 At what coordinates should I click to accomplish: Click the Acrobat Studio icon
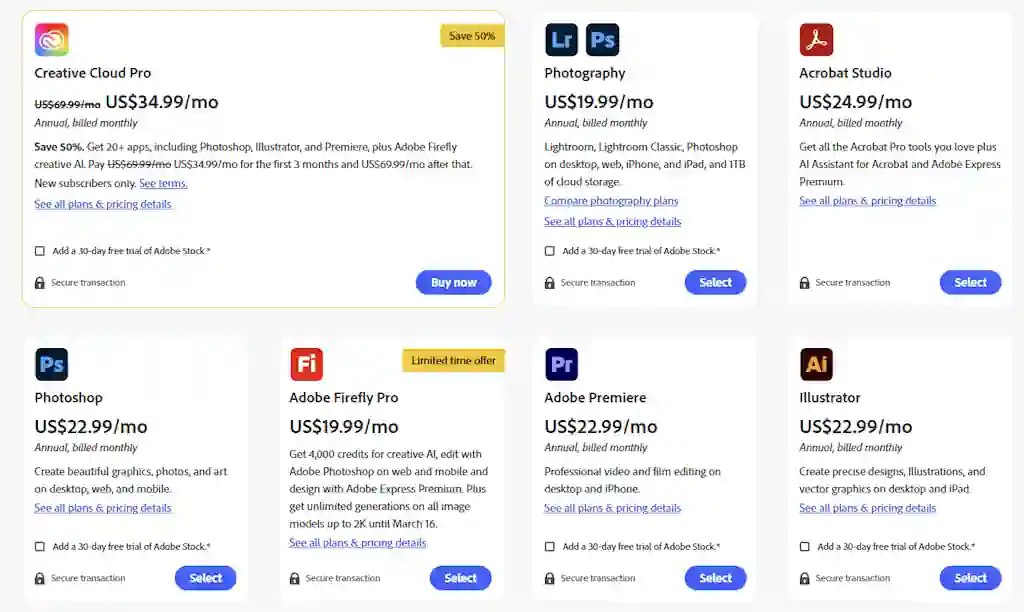(x=816, y=40)
